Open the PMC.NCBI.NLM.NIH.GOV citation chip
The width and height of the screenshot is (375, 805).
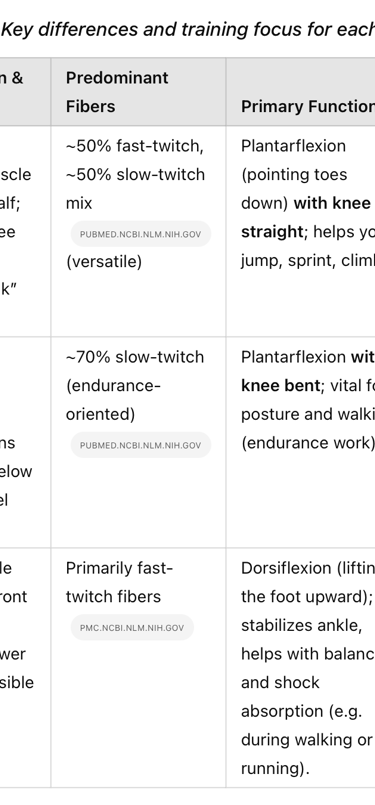click(132, 627)
